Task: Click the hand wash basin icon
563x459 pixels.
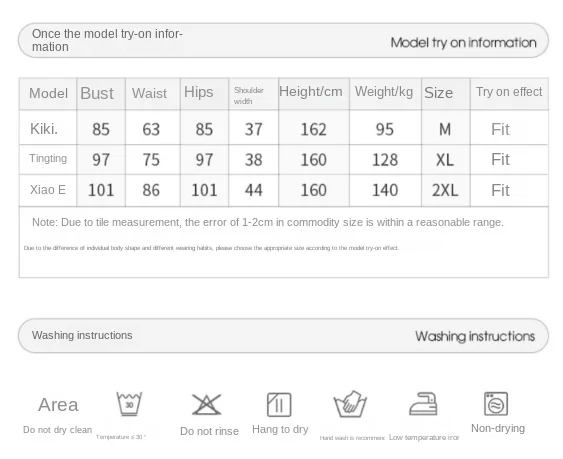Action: click(350, 404)
